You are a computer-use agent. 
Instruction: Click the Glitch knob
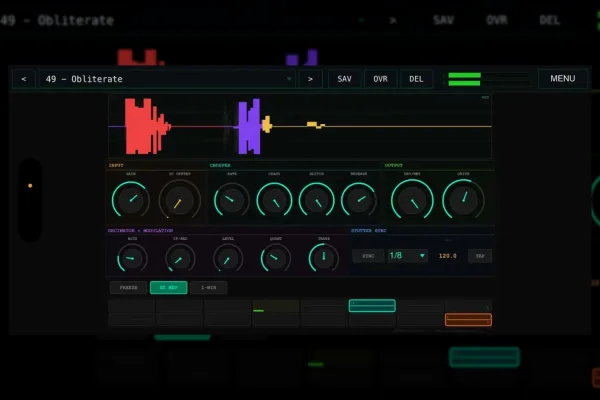(316, 200)
